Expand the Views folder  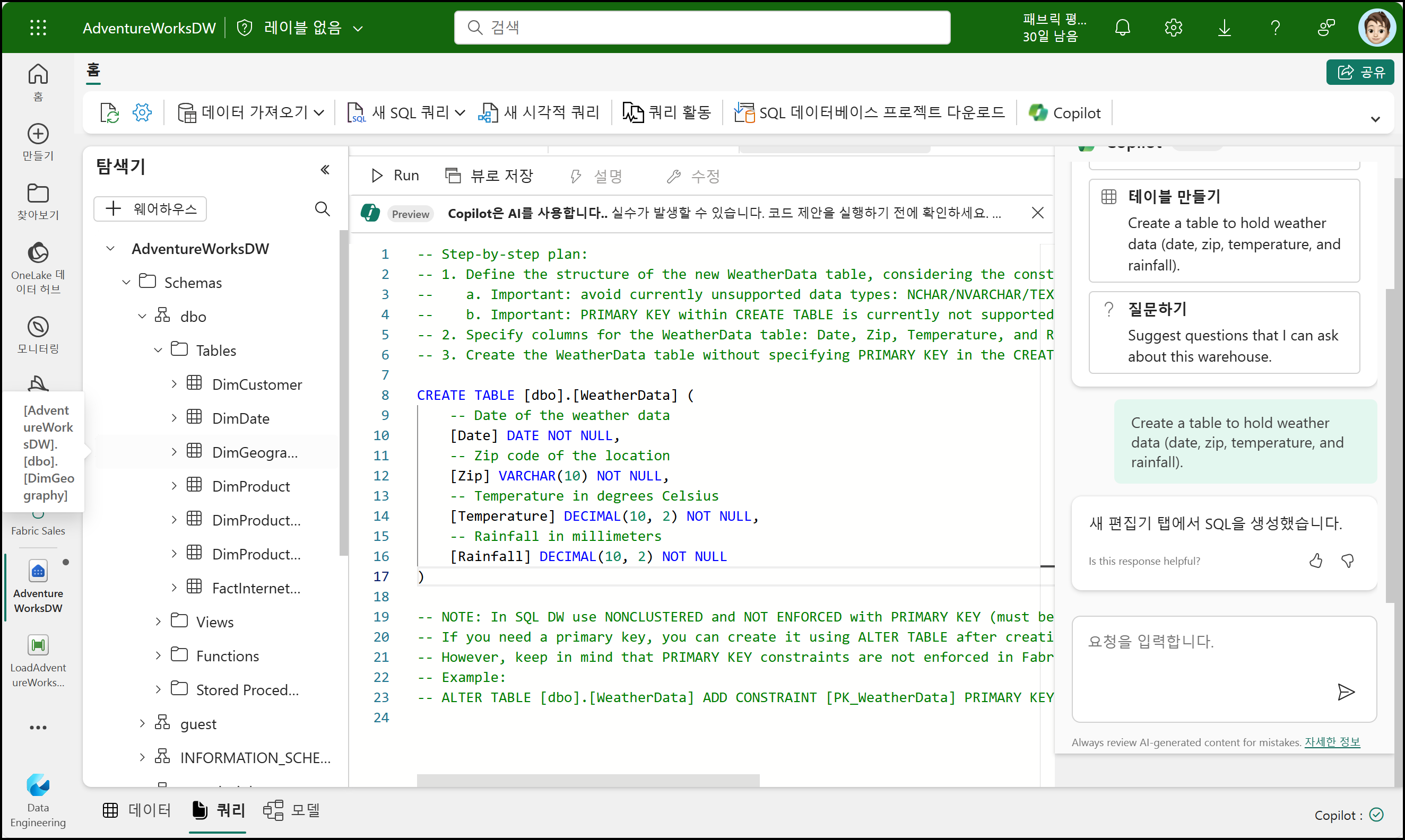click(158, 622)
